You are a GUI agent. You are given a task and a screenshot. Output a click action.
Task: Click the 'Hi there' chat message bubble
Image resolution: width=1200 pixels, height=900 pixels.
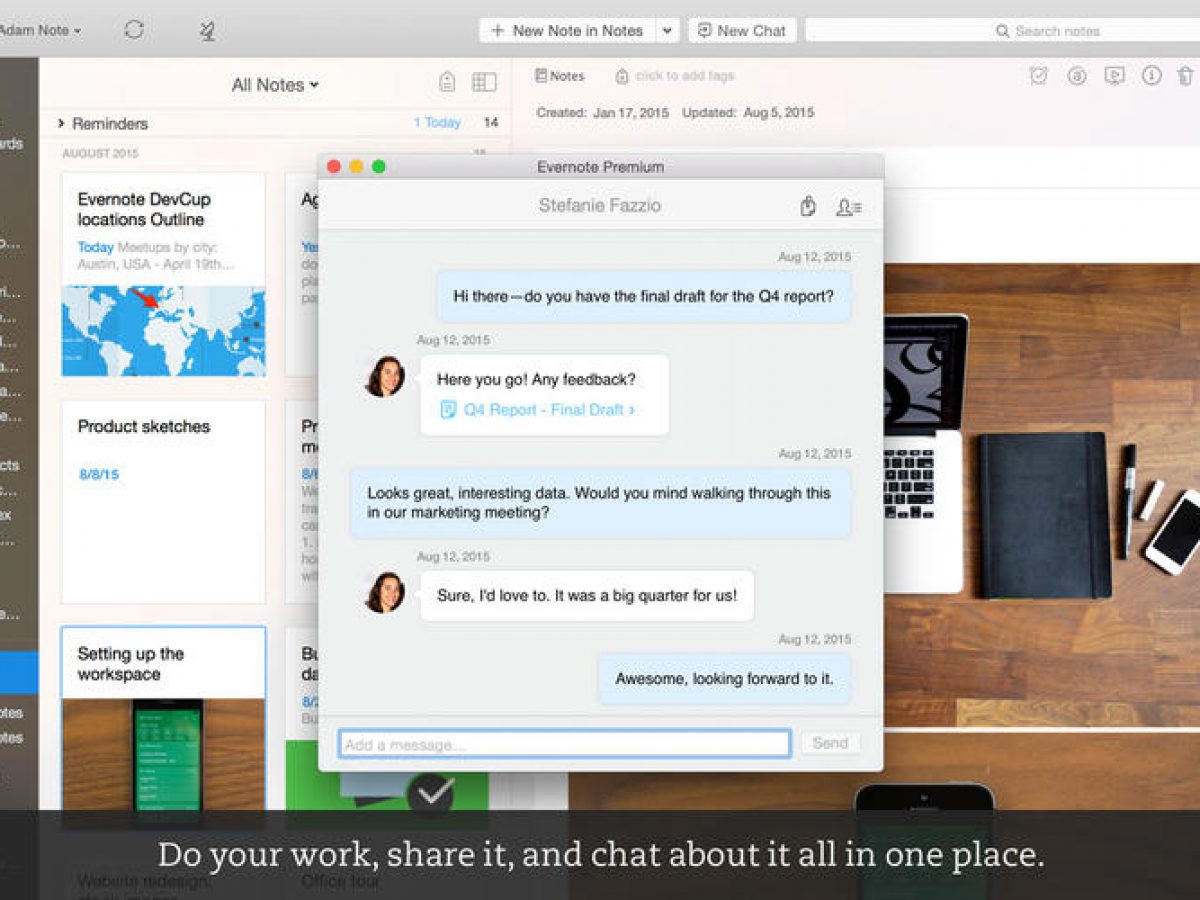tap(643, 296)
